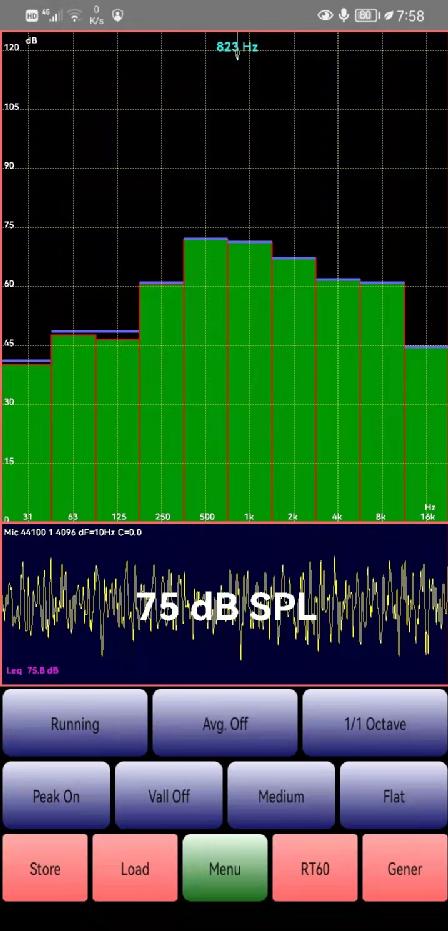
Task: Change the Medium response speed setting
Action: (x=281, y=796)
